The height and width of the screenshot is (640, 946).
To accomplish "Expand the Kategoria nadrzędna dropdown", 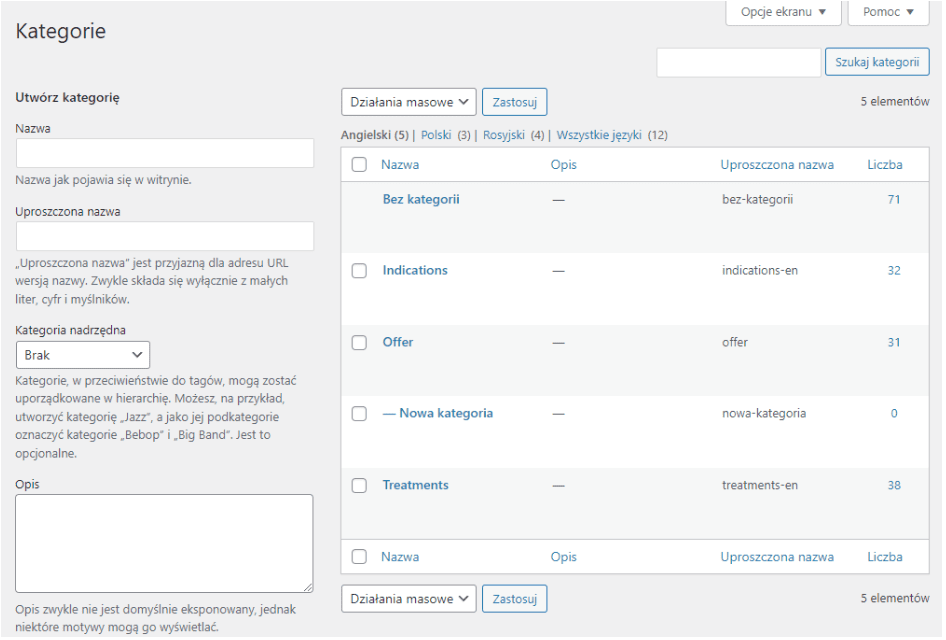I will click(x=83, y=355).
